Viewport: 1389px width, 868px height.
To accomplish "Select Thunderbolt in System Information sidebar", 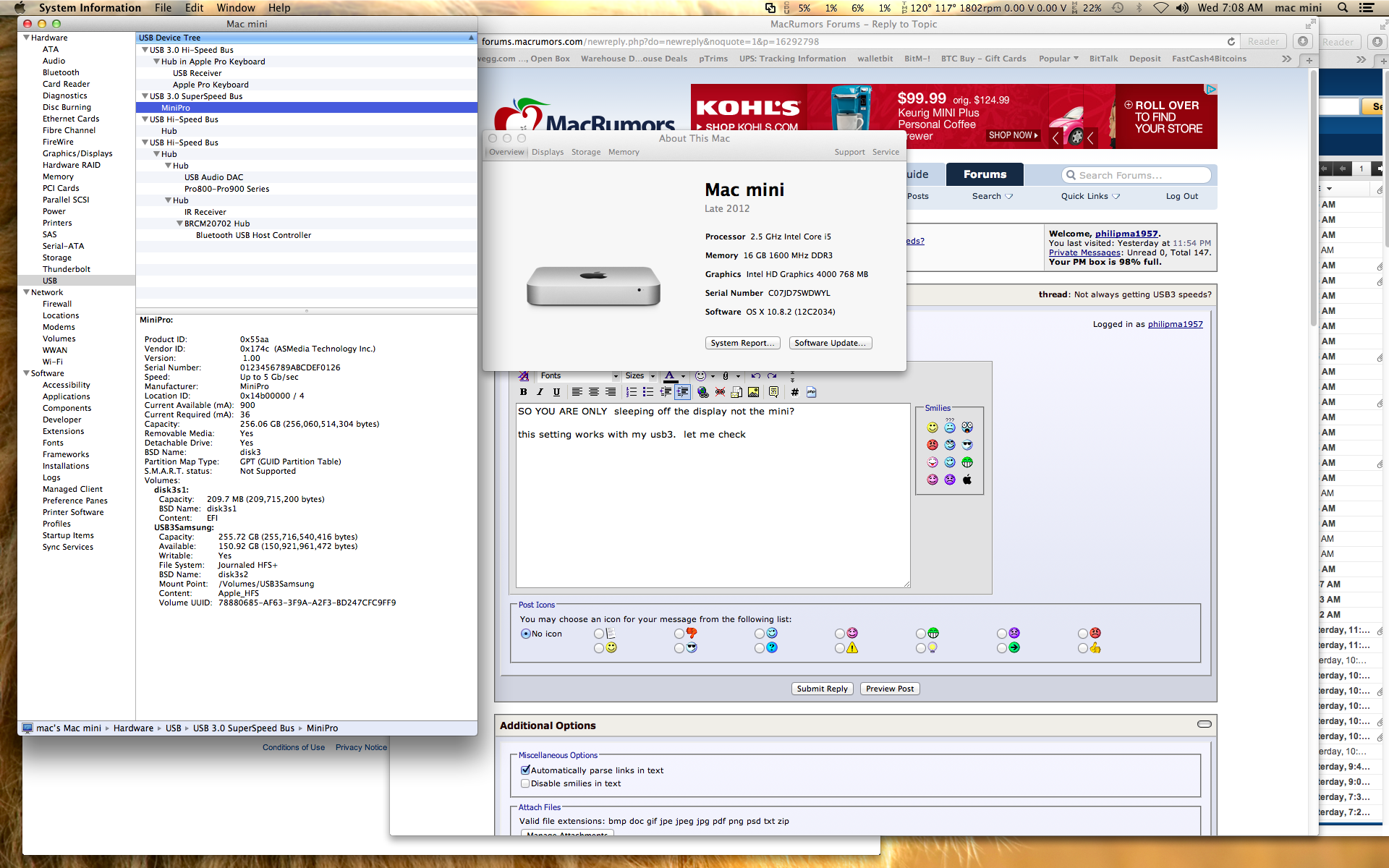I will click(67, 269).
